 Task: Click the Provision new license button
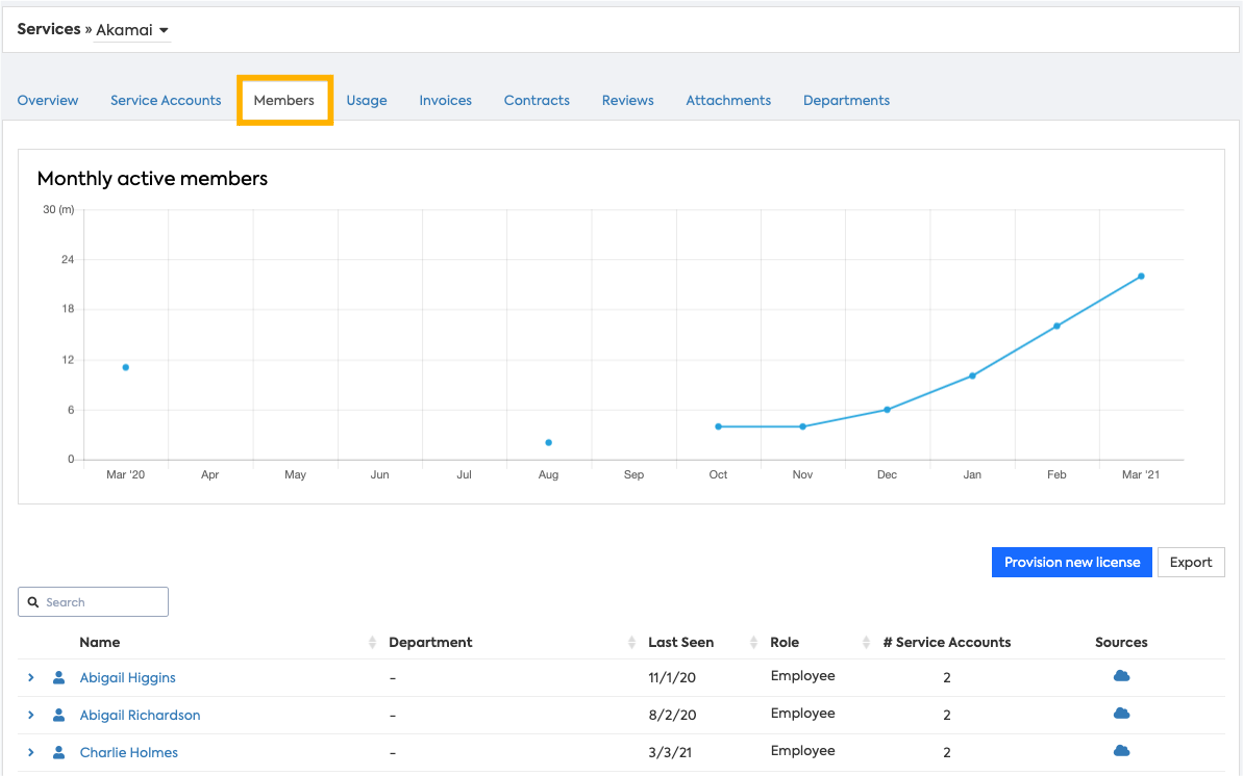pos(1071,562)
